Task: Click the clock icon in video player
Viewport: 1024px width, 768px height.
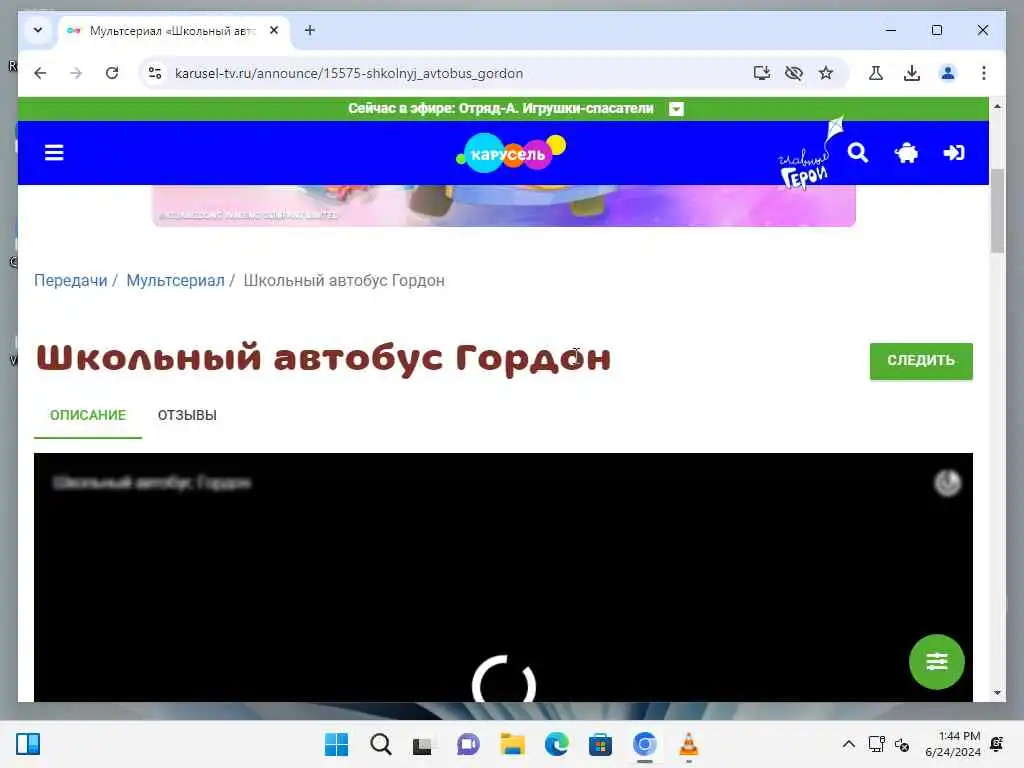Action: [x=947, y=483]
